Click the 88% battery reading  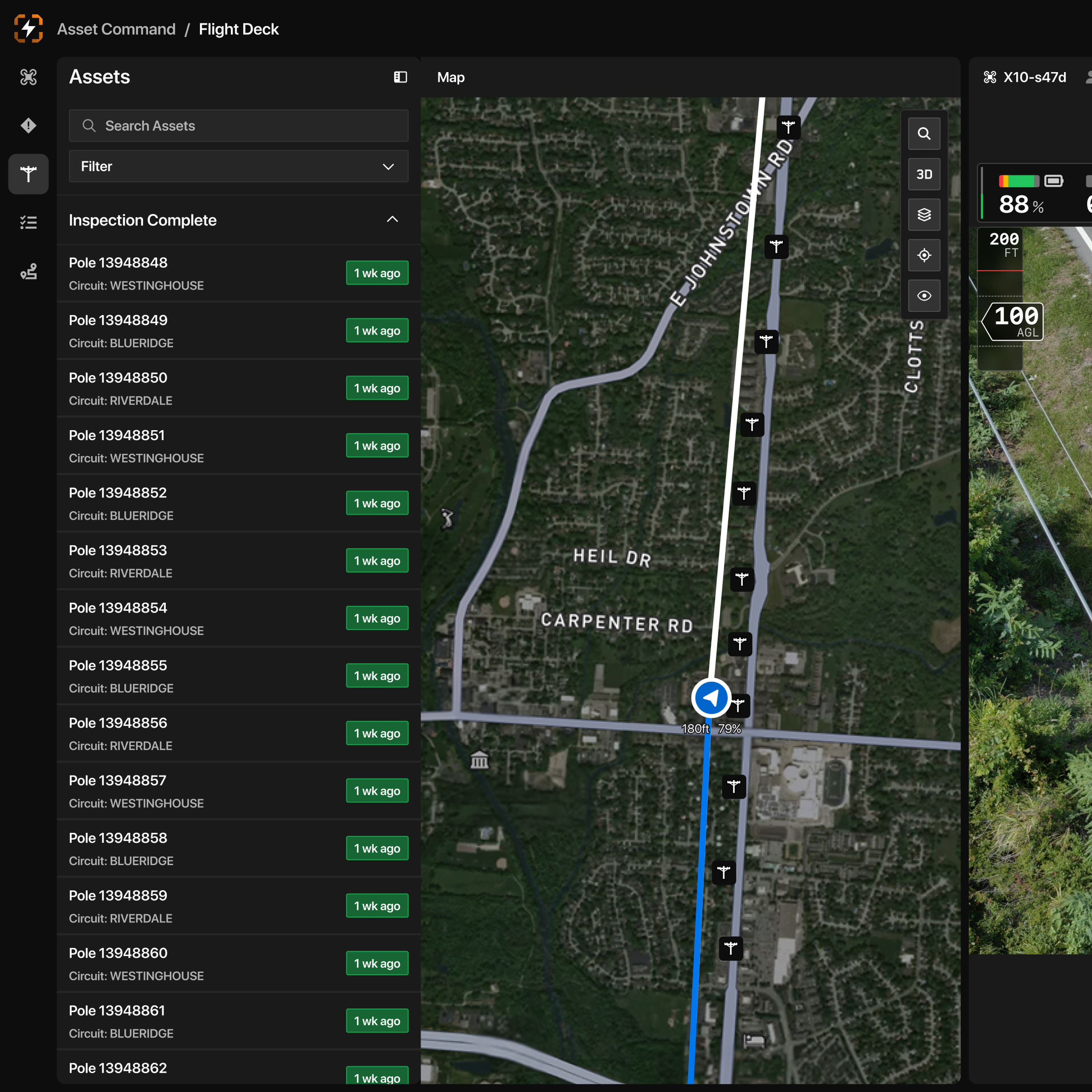[1021, 205]
